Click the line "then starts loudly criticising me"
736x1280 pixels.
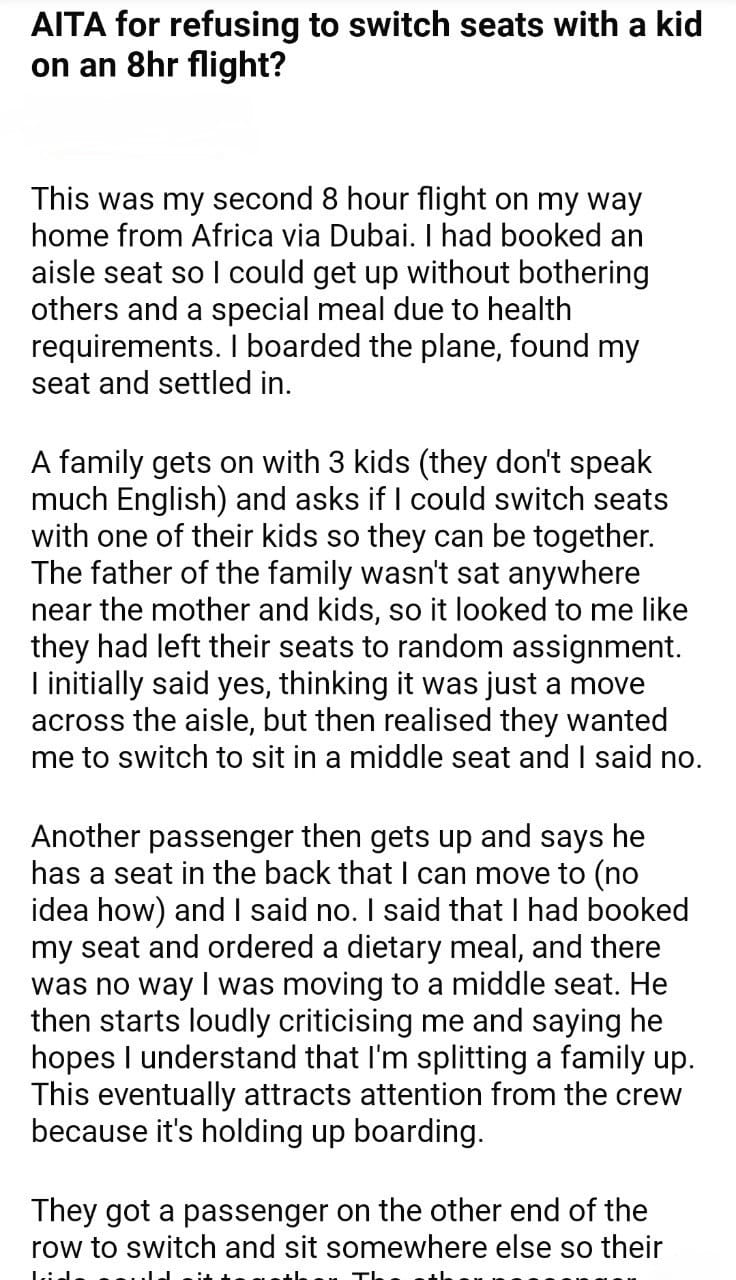[x=350, y=1021]
